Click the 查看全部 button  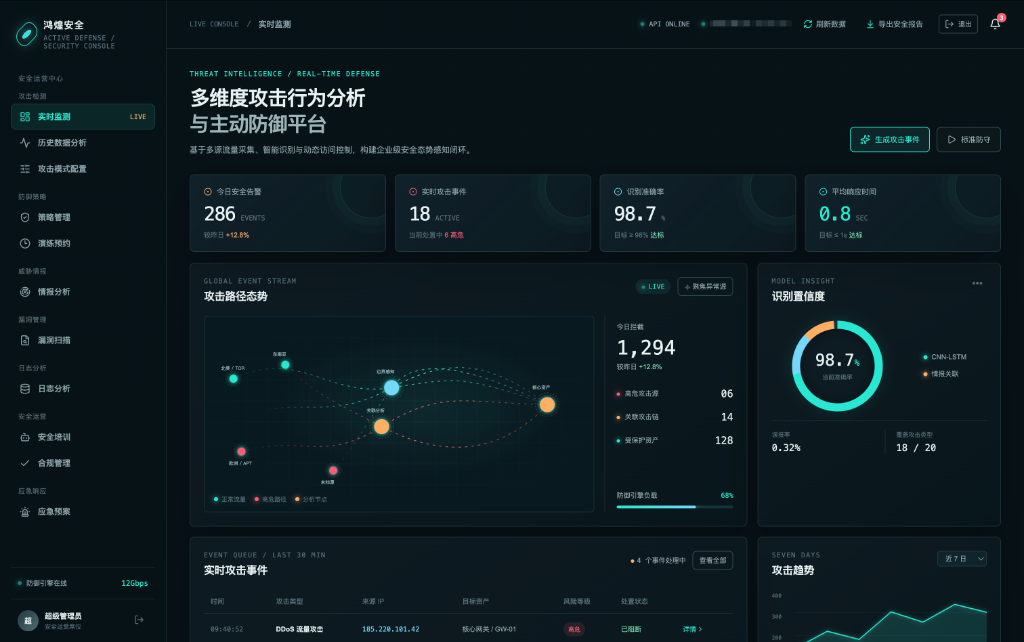[x=712, y=560]
